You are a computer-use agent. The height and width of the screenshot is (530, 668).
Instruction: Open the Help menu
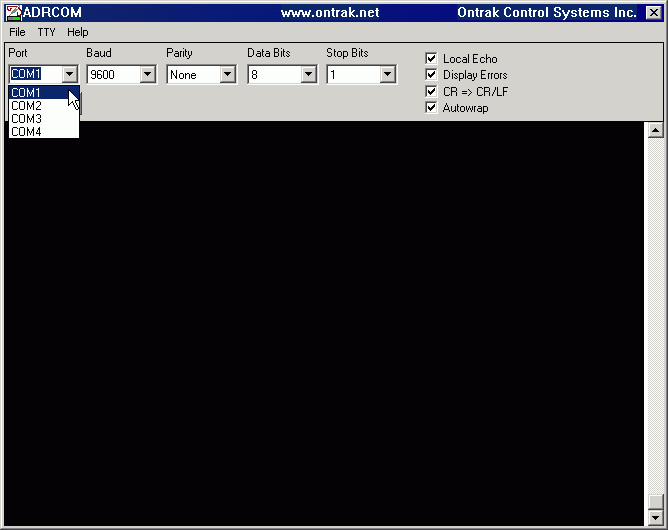[x=78, y=32]
